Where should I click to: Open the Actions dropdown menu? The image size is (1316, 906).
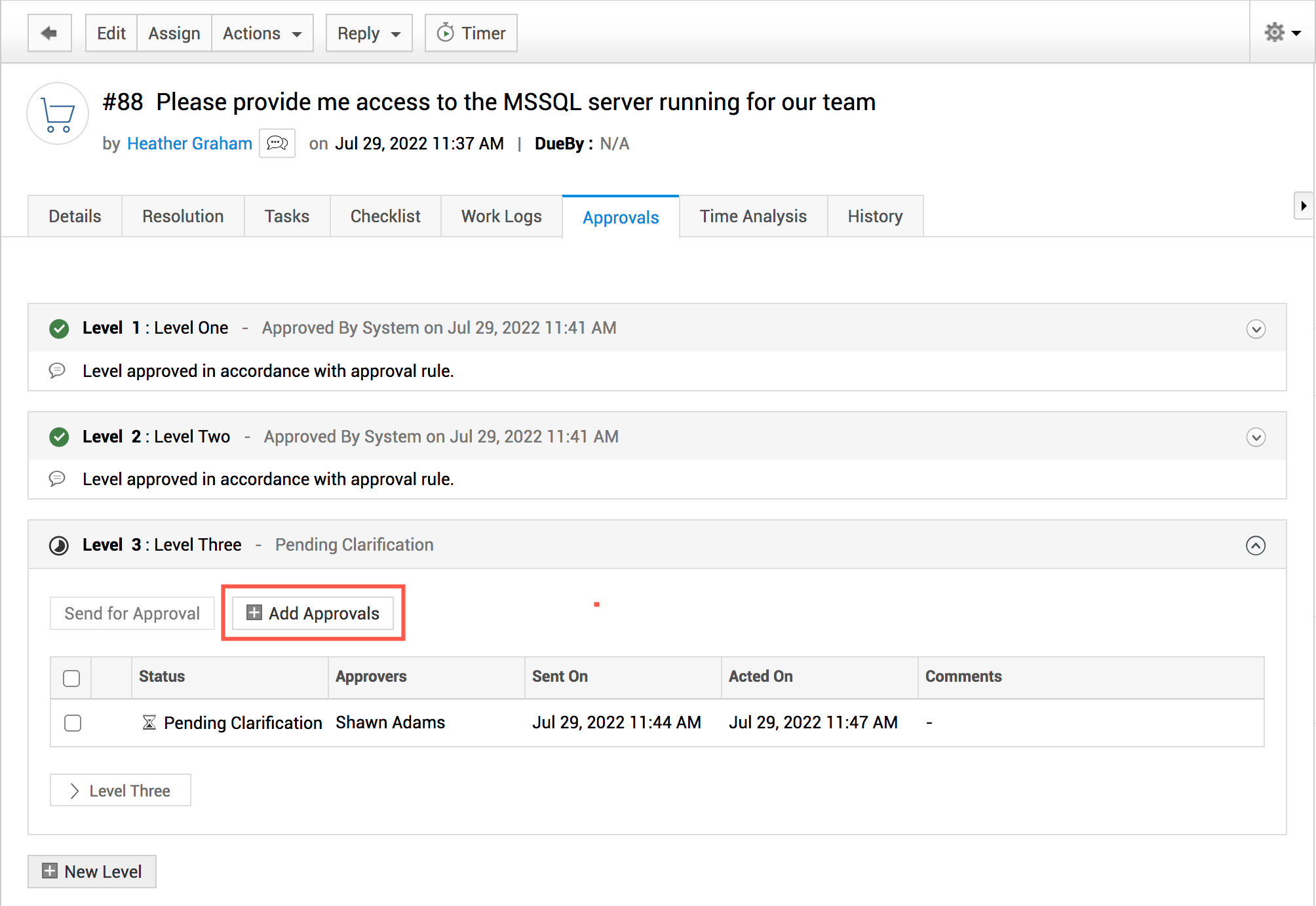[x=262, y=33]
